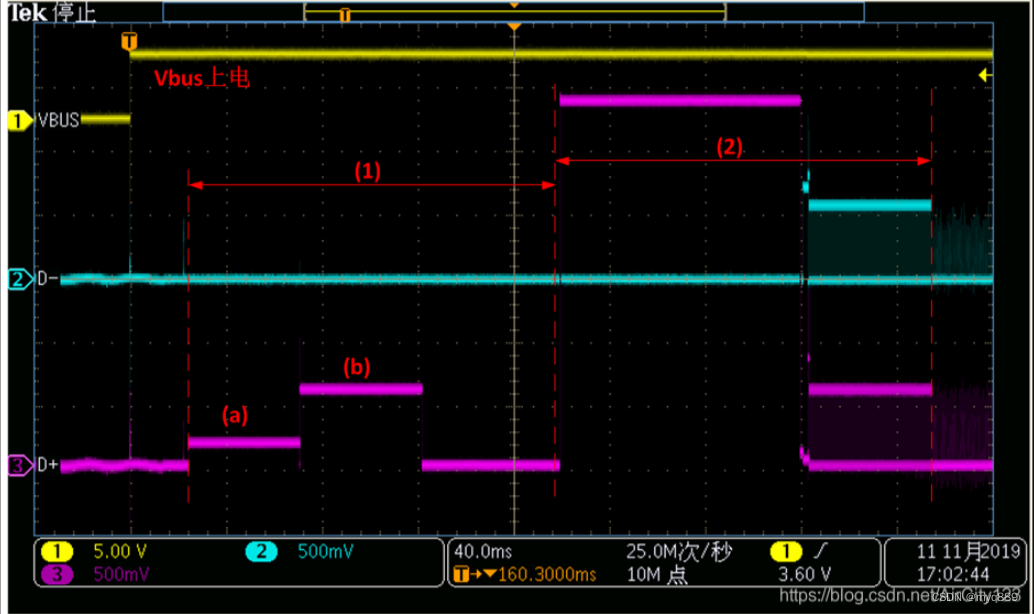Screen dimensions: 1034x614
Task: Click the rising-edge slope icon in trigger readout
Action: point(820,550)
